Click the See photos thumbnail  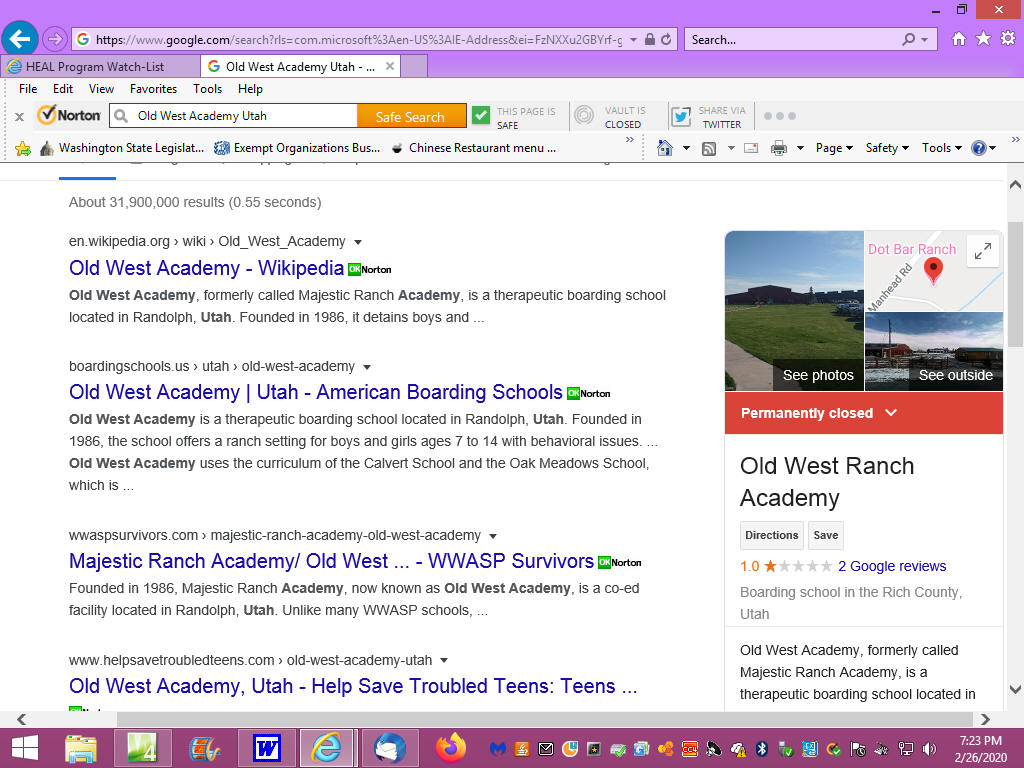[x=794, y=311]
